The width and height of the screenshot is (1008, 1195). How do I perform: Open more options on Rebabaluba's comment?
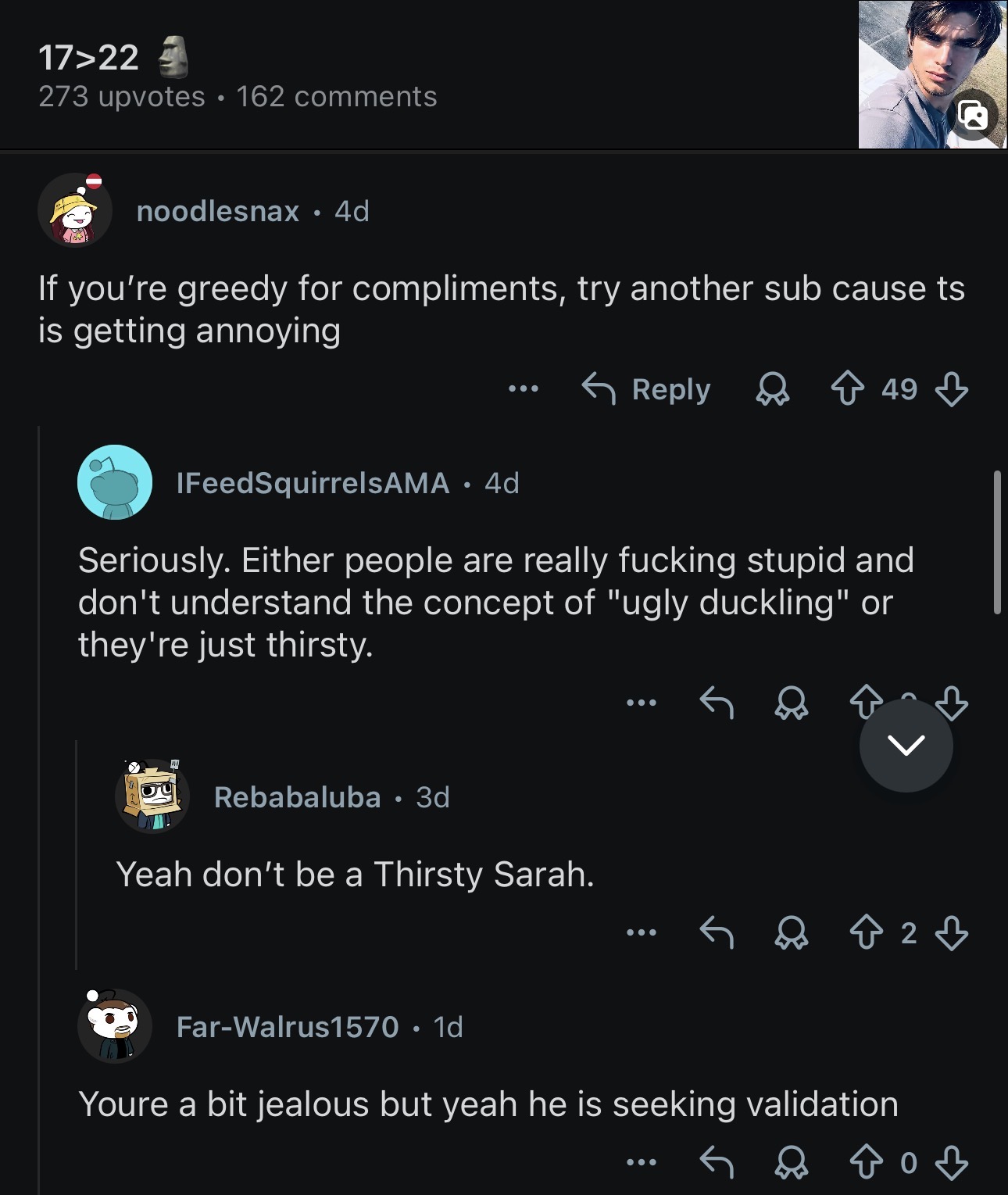click(x=641, y=932)
